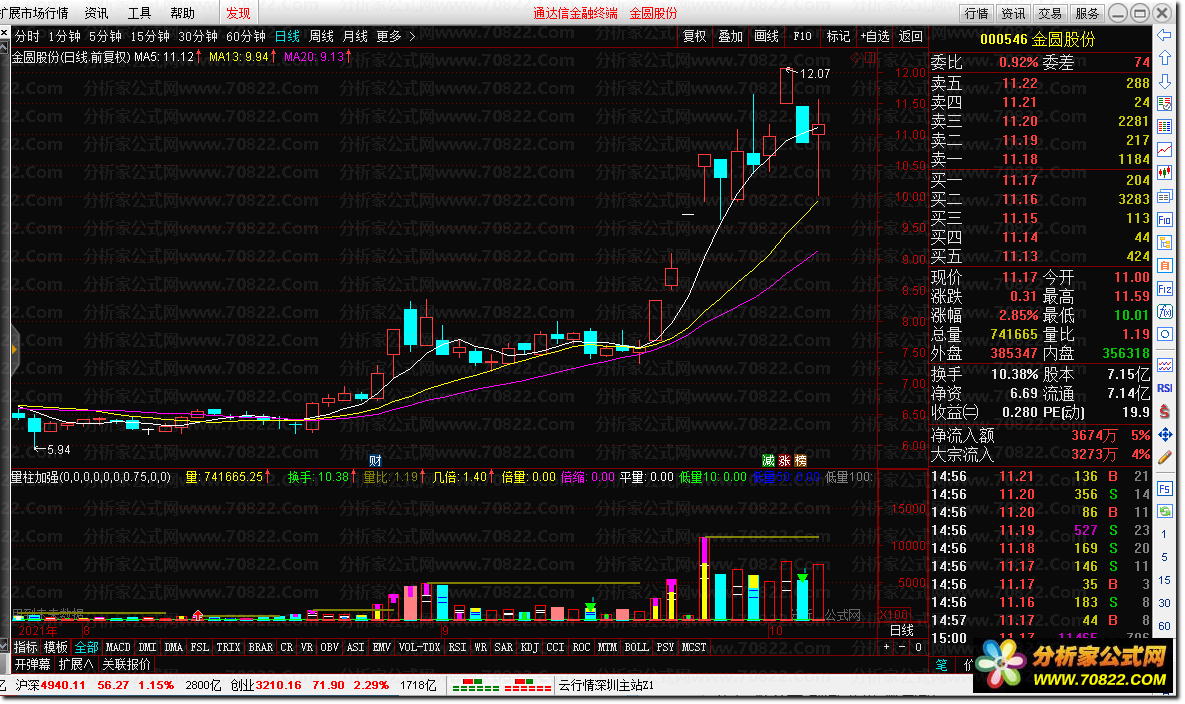Click the 服务 button at top right
Screen dimensions: 1185x704
pyautogui.click(x=1087, y=14)
